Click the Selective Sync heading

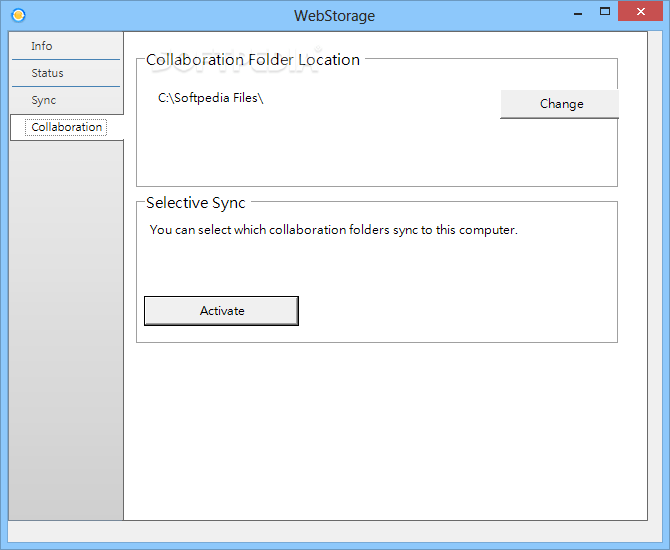click(196, 203)
